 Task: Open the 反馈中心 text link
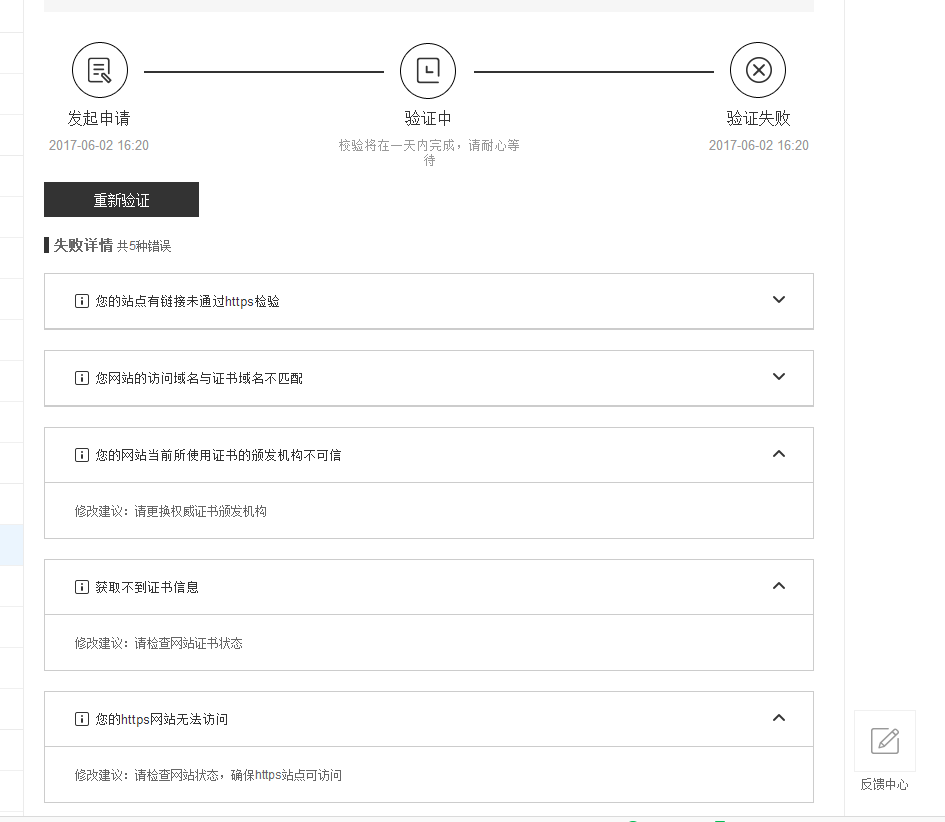click(884, 785)
